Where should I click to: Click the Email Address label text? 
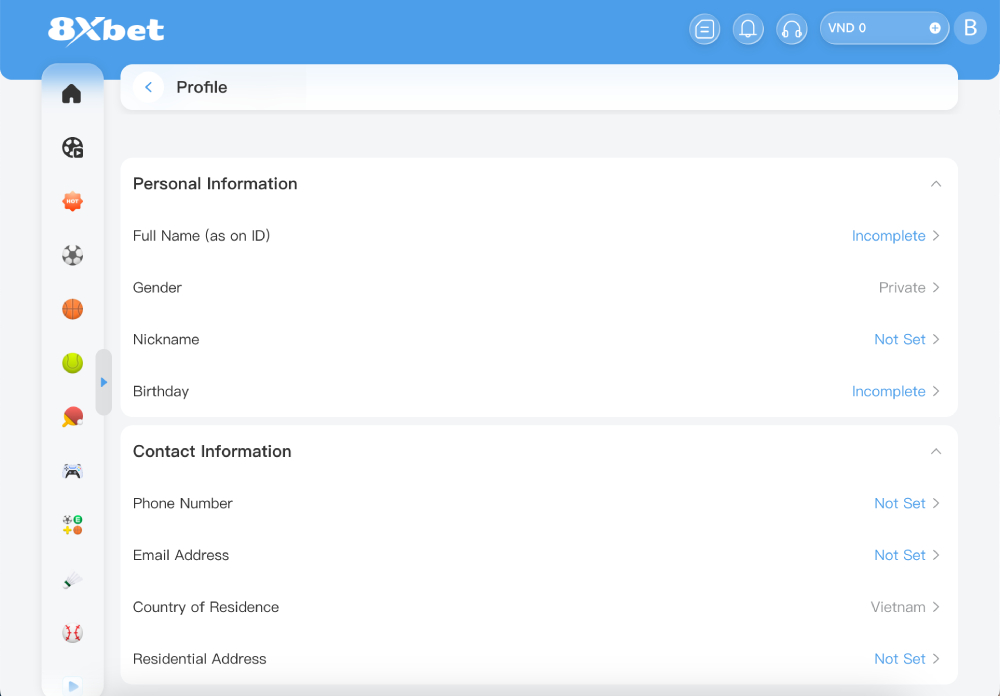180,555
